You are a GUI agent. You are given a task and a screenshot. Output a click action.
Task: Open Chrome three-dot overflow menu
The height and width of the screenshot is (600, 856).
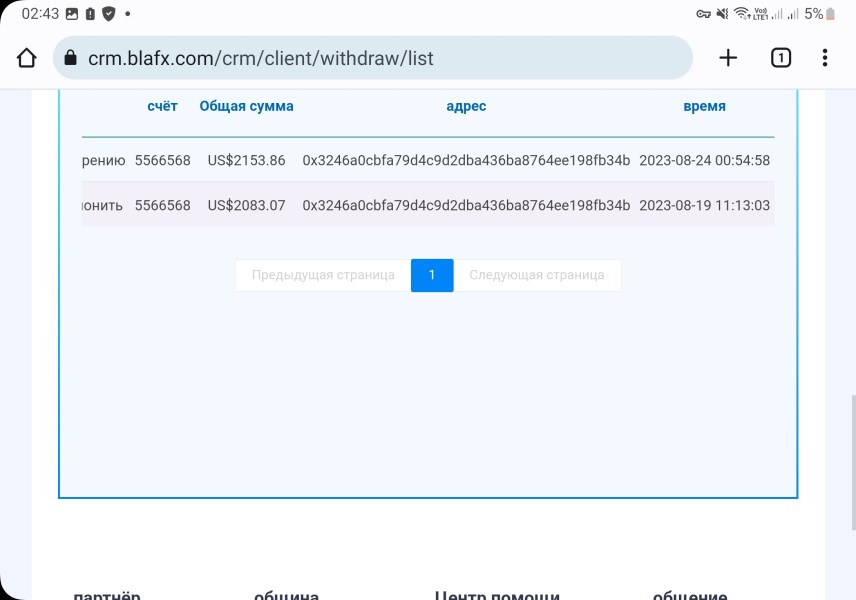pos(825,58)
